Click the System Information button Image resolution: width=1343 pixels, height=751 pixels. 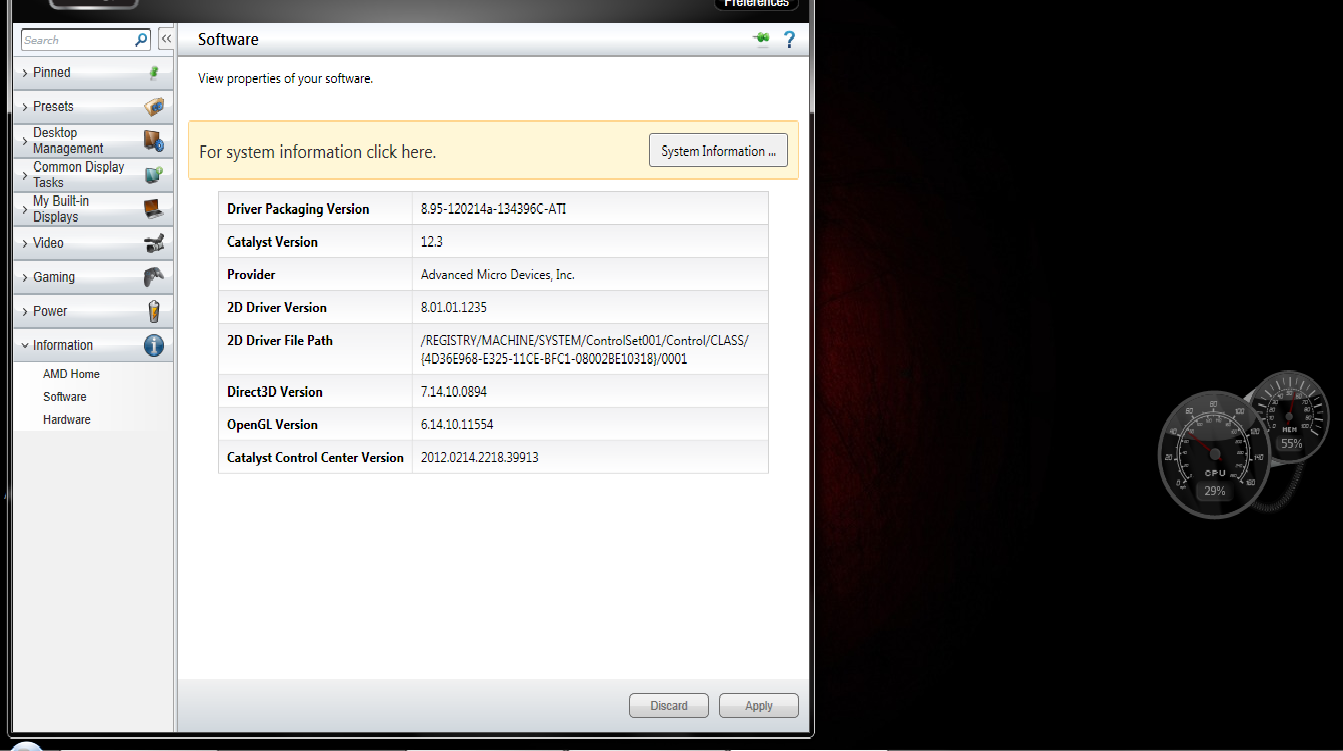click(x=718, y=151)
